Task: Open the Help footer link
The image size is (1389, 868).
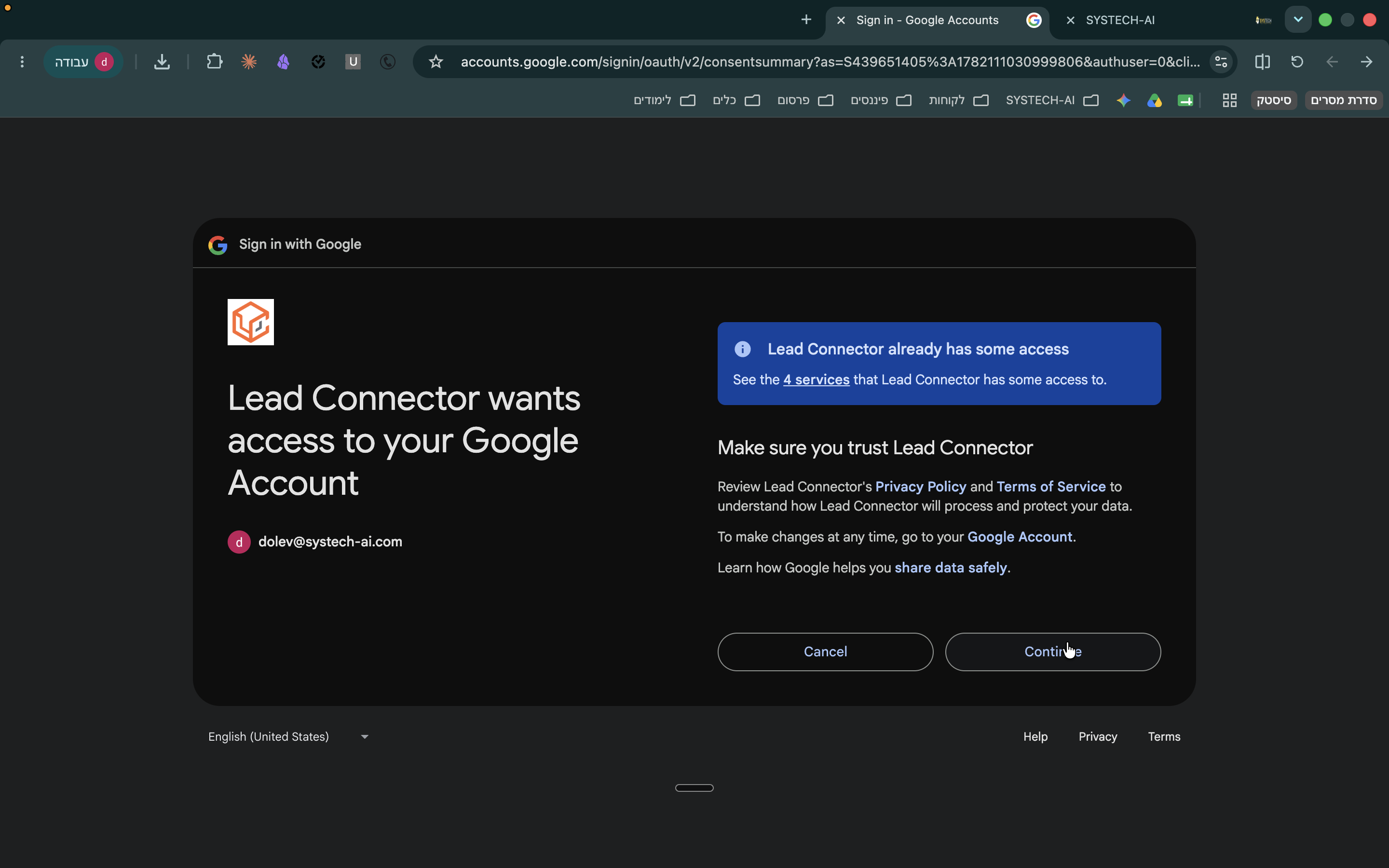Action: click(x=1035, y=736)
